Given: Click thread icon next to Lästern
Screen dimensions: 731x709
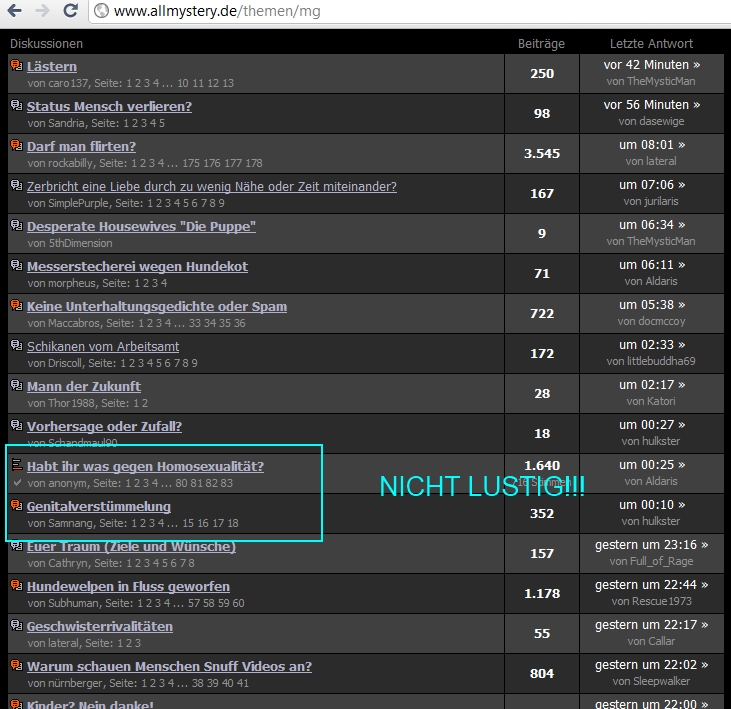Looking at the screenshot, I should tap(16, 65).
